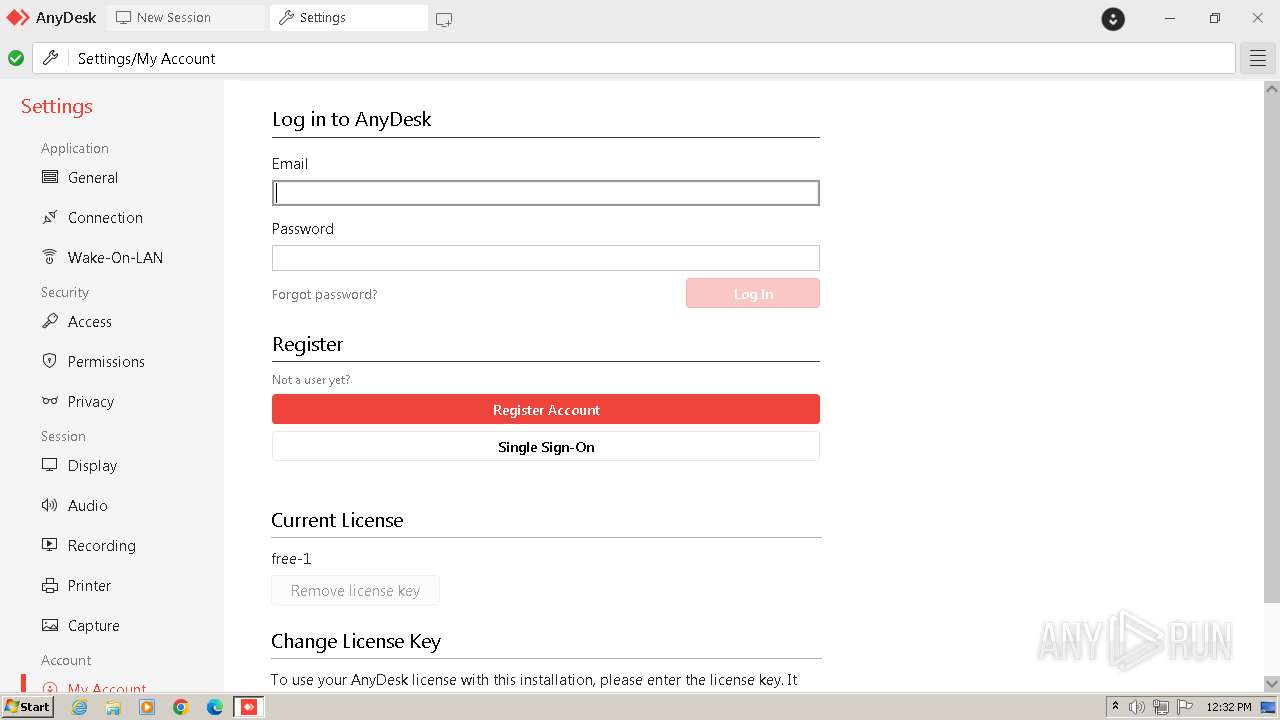Click the Display monitor icon in sidebar
1280x720 pixels.
coord(50,465)
